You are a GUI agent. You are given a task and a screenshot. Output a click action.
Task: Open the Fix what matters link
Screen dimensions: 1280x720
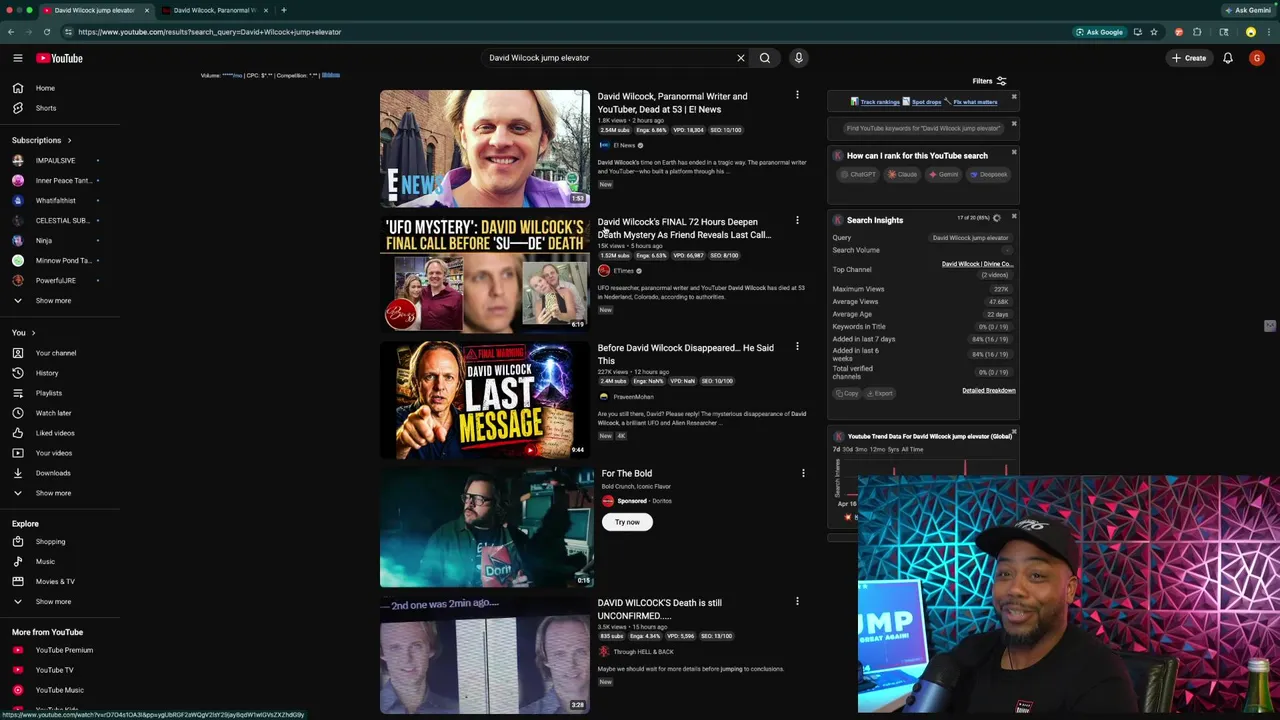[975, 102]
